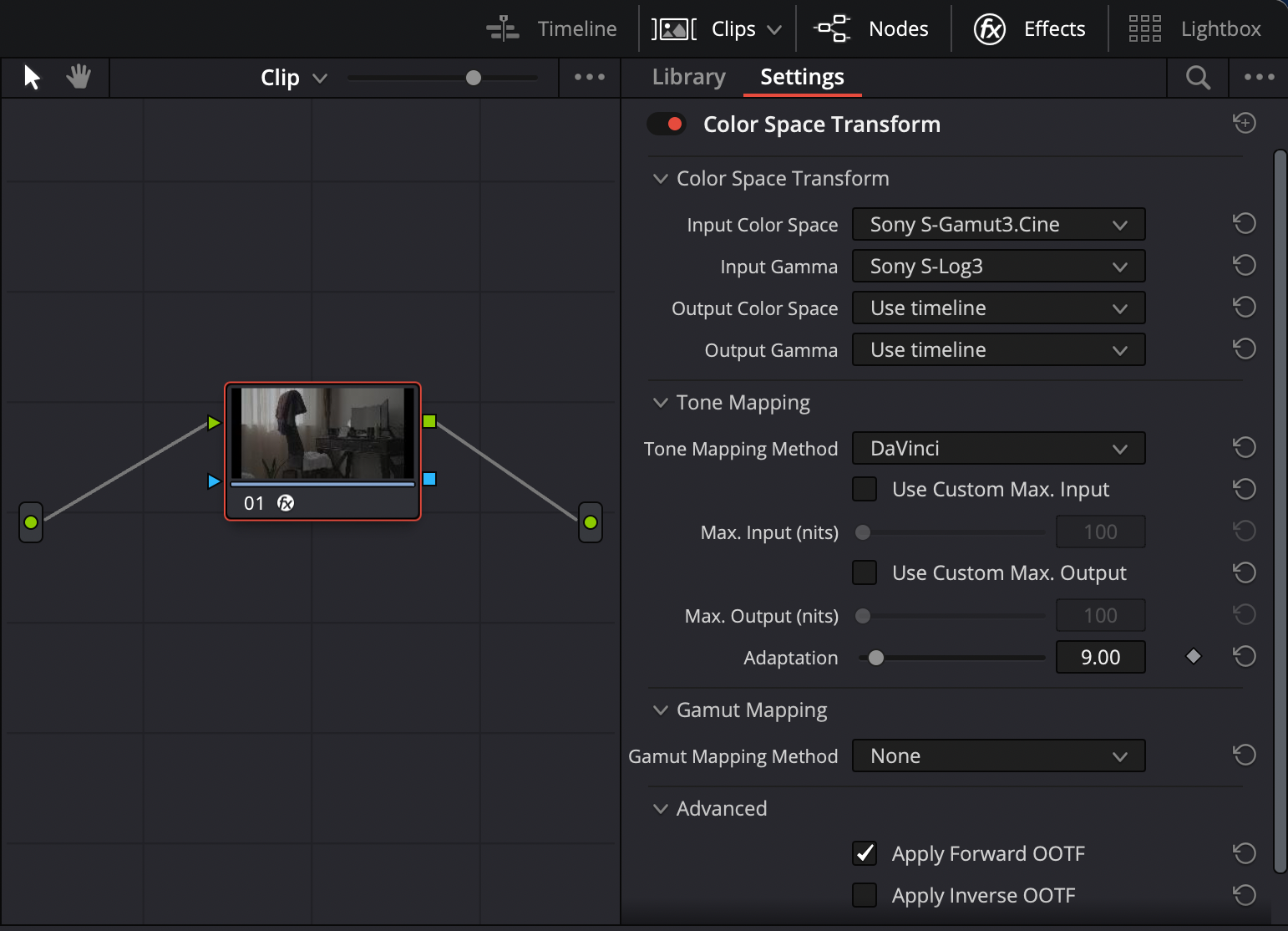The width and height of the screenshot is (1288, 931).
Task: Click the Adaptation value field 9.00
Action: pyautogui.click(x=1100, y=657)
